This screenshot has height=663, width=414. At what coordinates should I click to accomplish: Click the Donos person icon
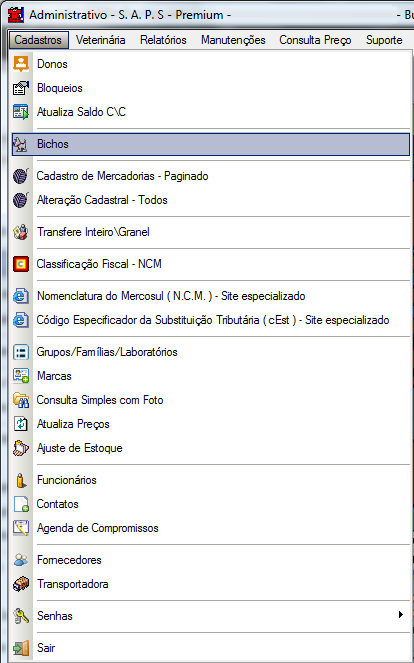[x=21, y=64]
